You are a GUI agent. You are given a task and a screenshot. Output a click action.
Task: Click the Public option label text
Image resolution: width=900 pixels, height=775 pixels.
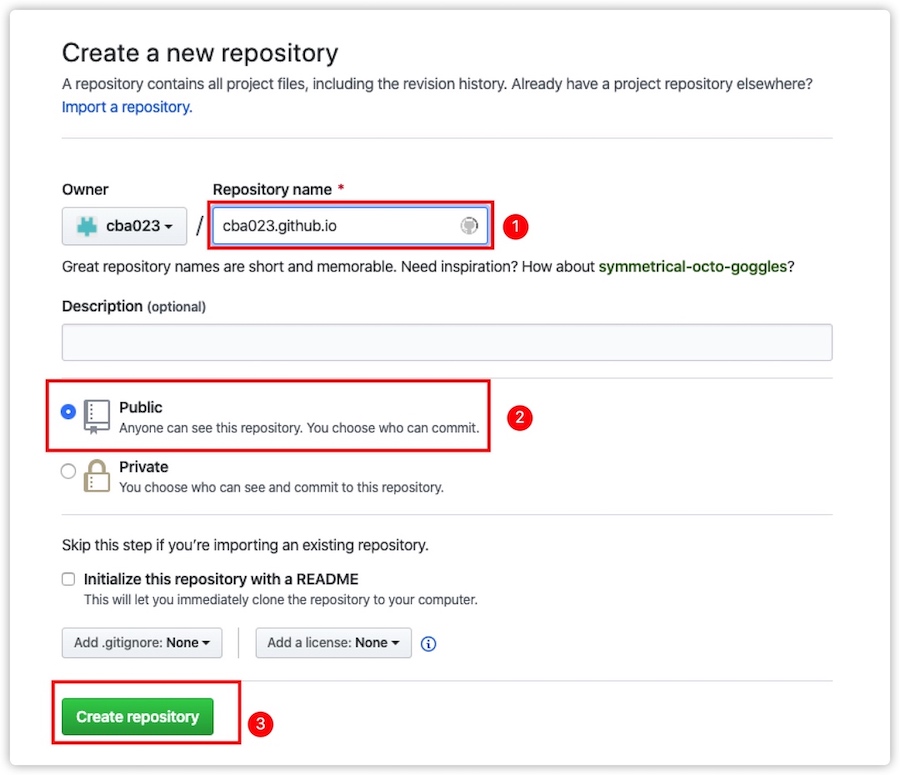141,407
